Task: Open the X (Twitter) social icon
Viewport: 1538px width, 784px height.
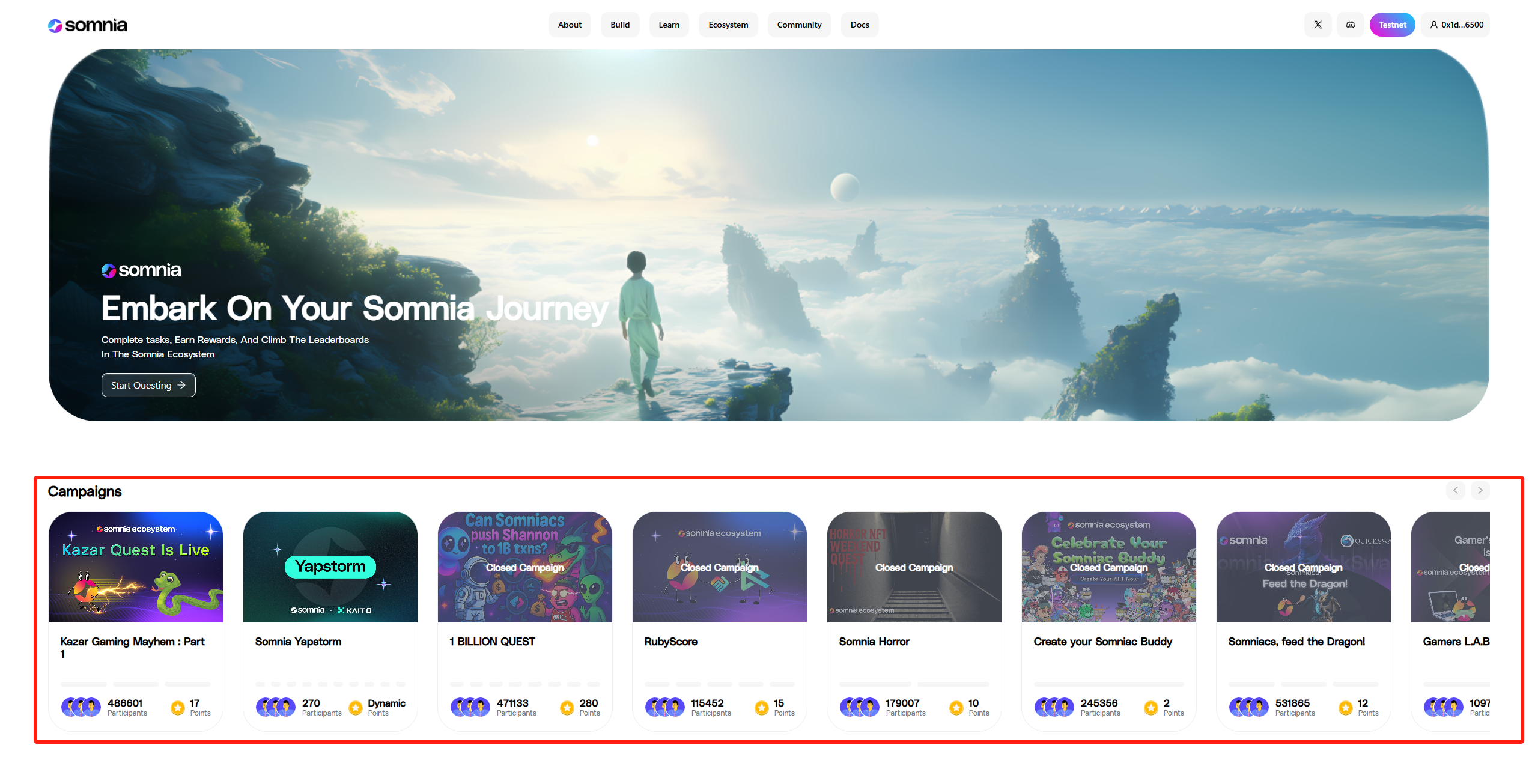Action: pos(1318,25)
